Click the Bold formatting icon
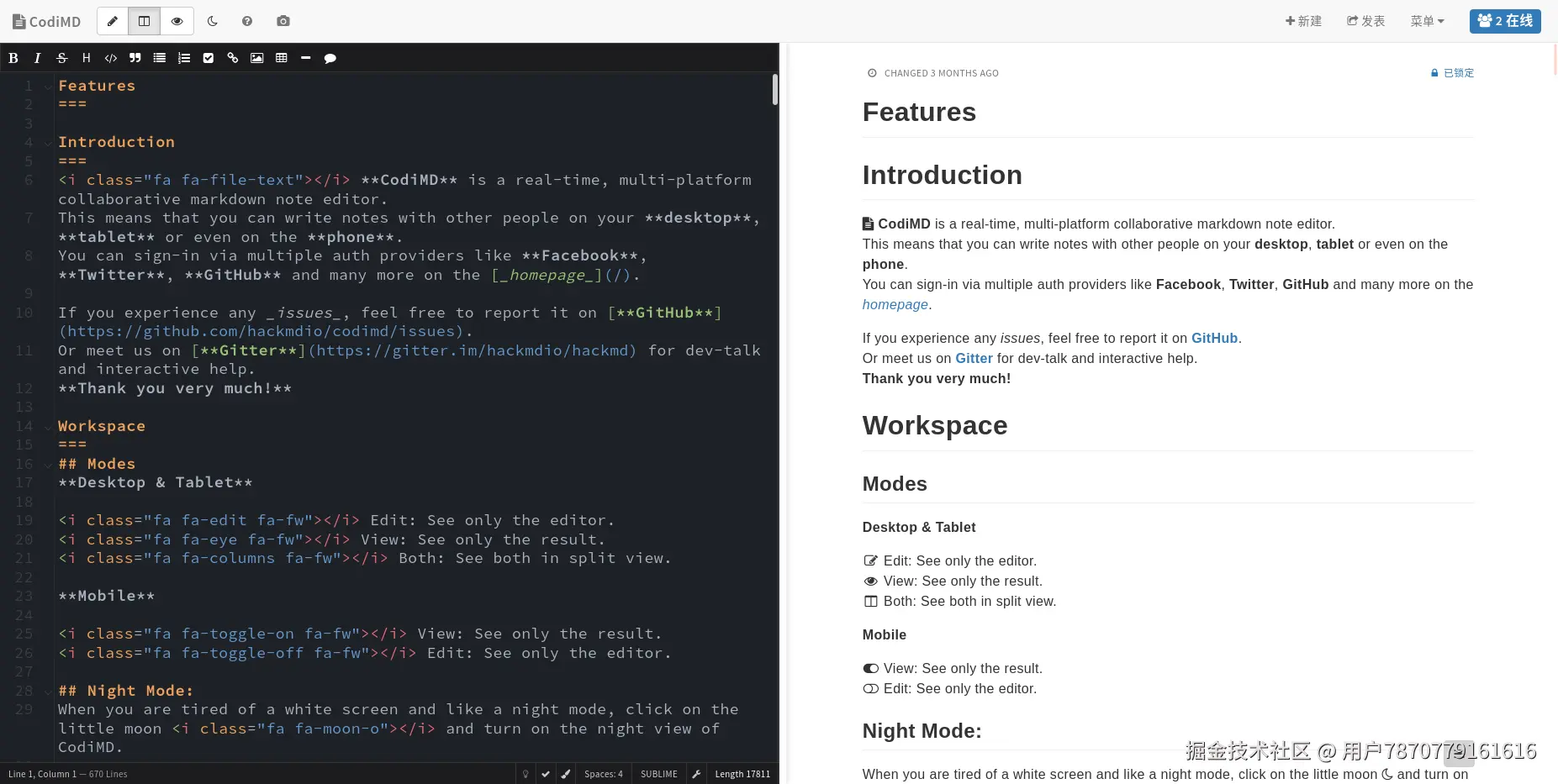The height and width of the screenshot is (784, 1558). click(13, 58)
